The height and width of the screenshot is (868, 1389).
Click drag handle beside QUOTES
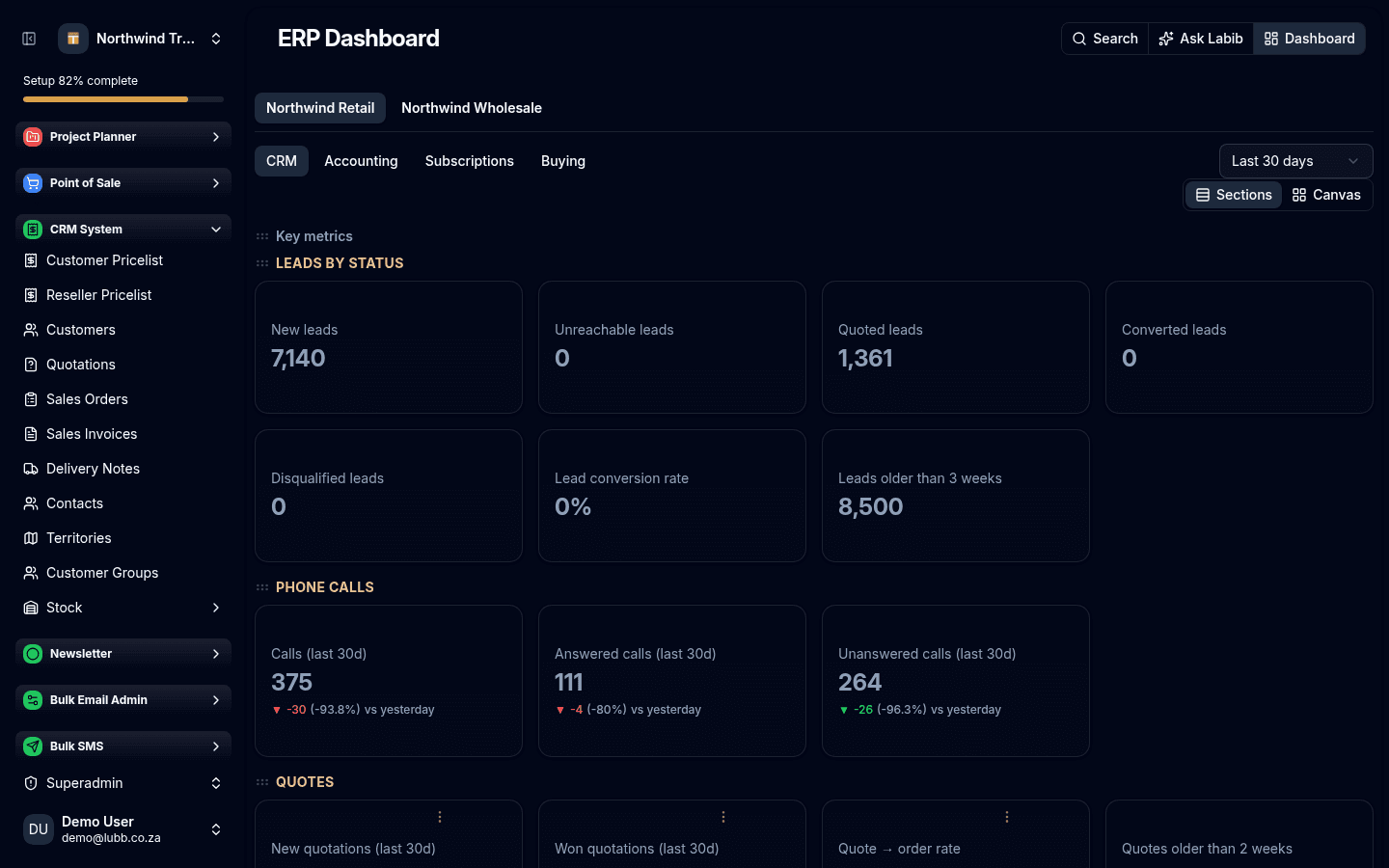click(262, 782)
